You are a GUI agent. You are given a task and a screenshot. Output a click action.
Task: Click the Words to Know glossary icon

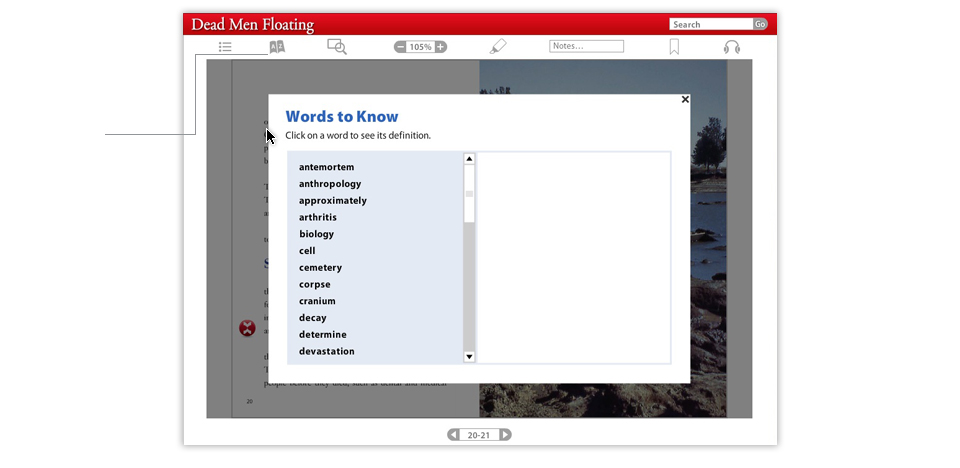[x=277, y=47]
